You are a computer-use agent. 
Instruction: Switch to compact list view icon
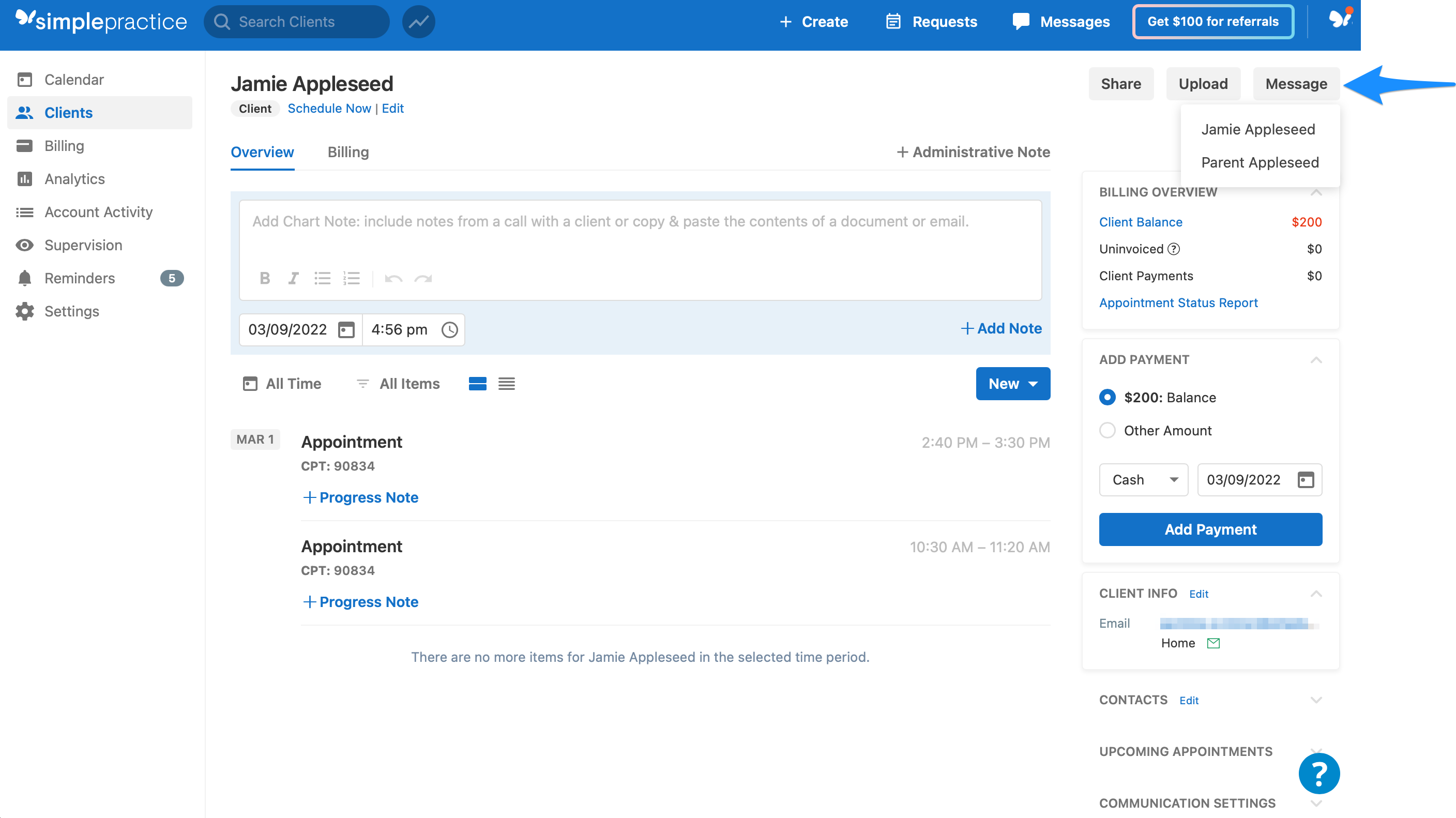(506, 383)
